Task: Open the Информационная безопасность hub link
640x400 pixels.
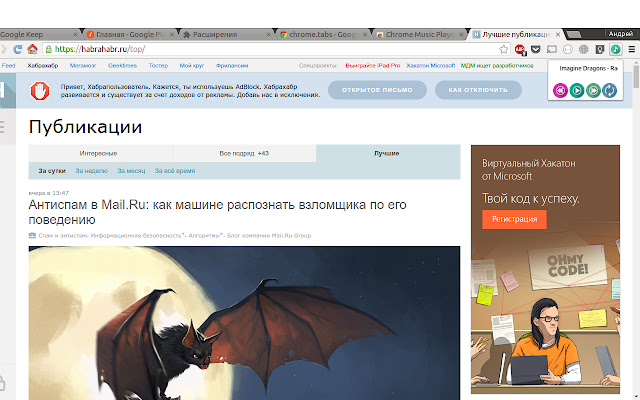Action: point(136,236)
